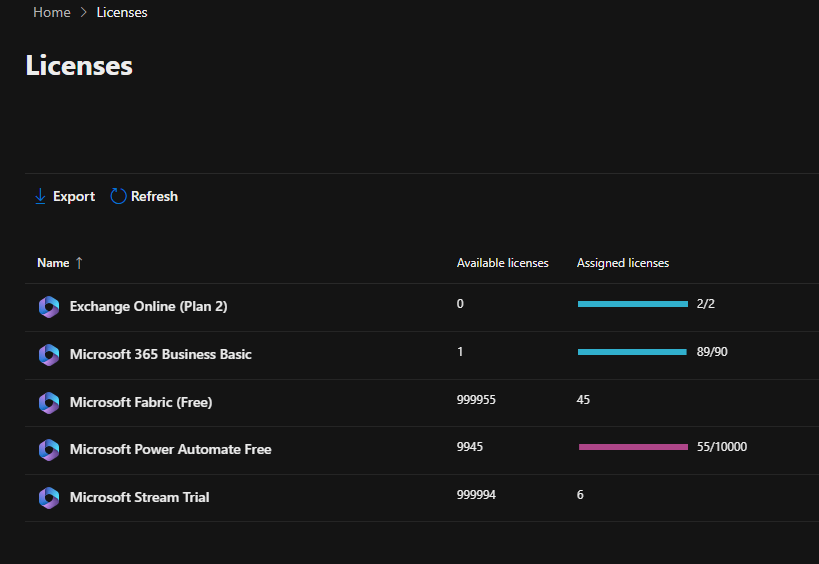This screenshot has height=564, width=819.
Task: Click the Microsoft Power Automate Free icon
Action: (x=49, y=450)
